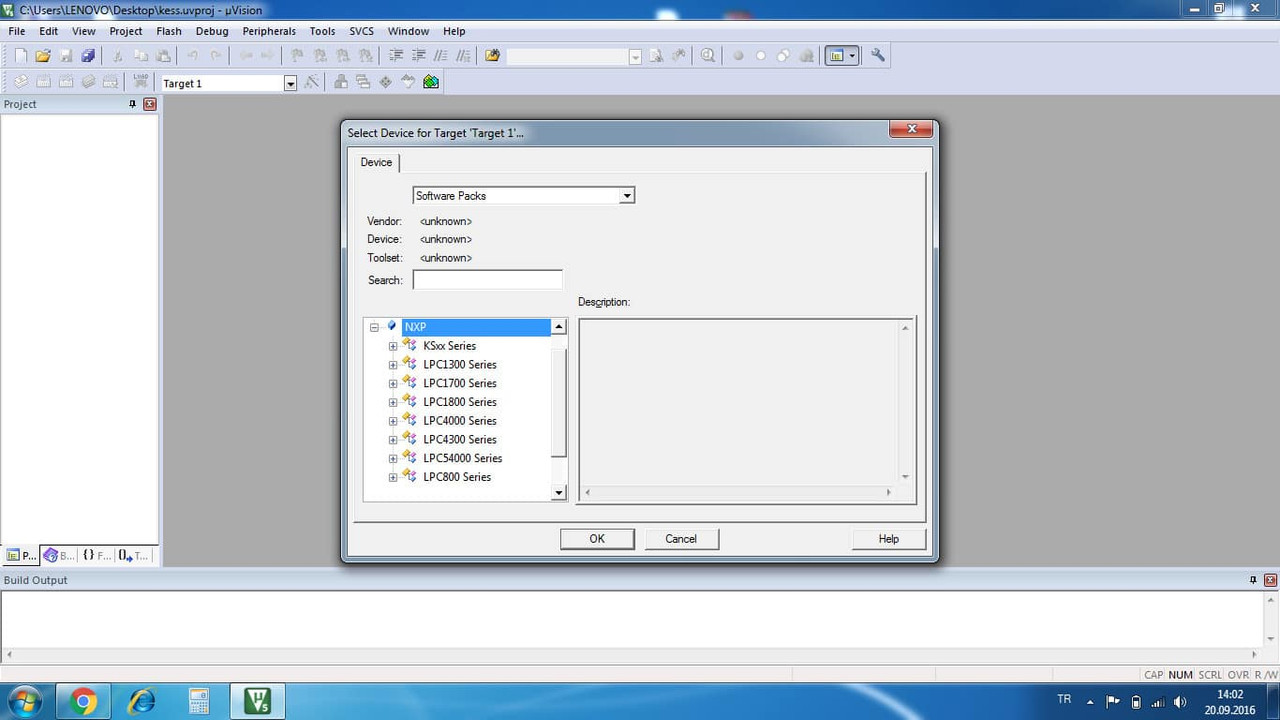Open the Flash menu
This screenshot has height=720, width=1280.
(x=169, y=31)
